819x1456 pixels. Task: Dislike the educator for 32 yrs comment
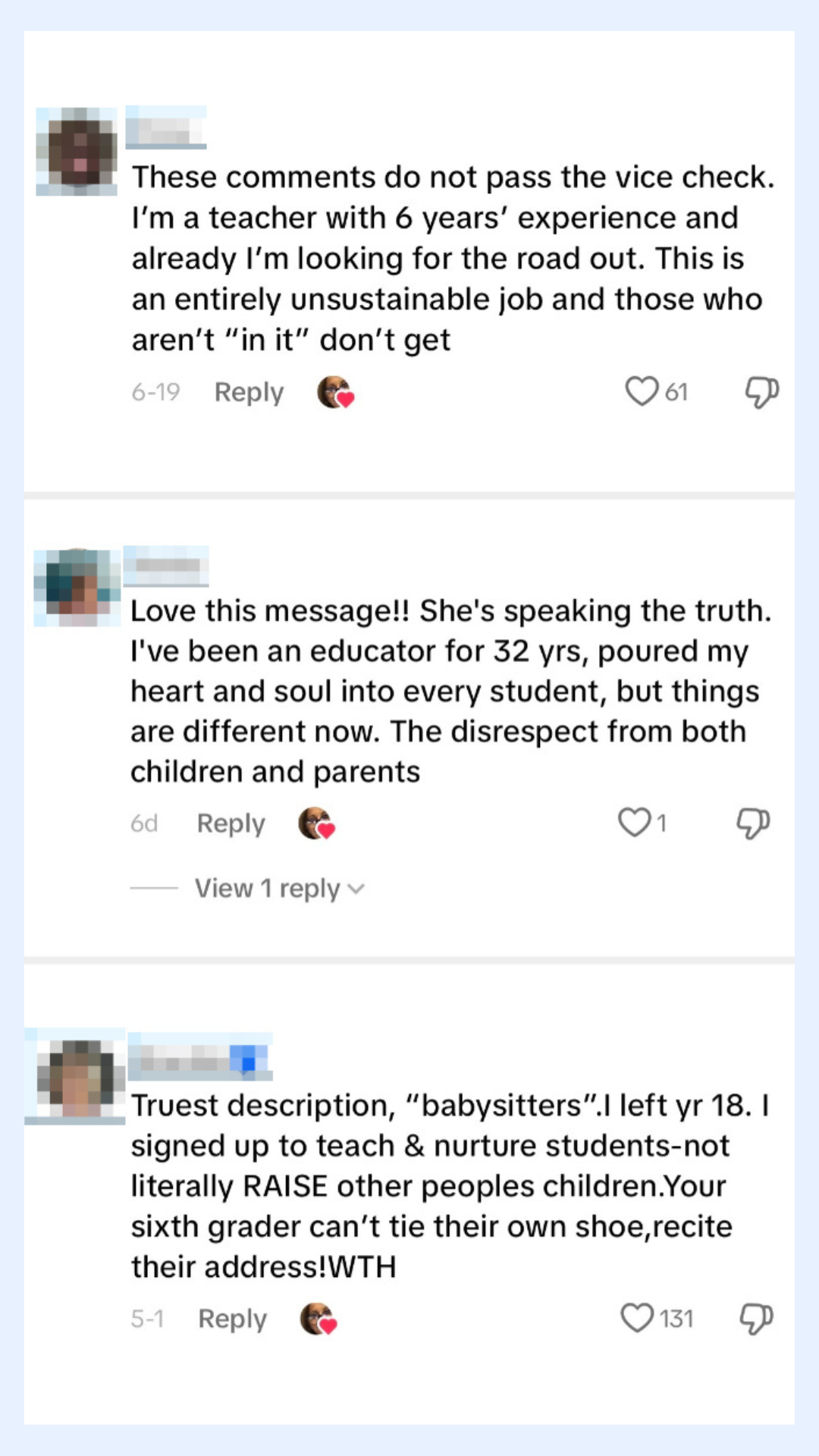[752, 823]
